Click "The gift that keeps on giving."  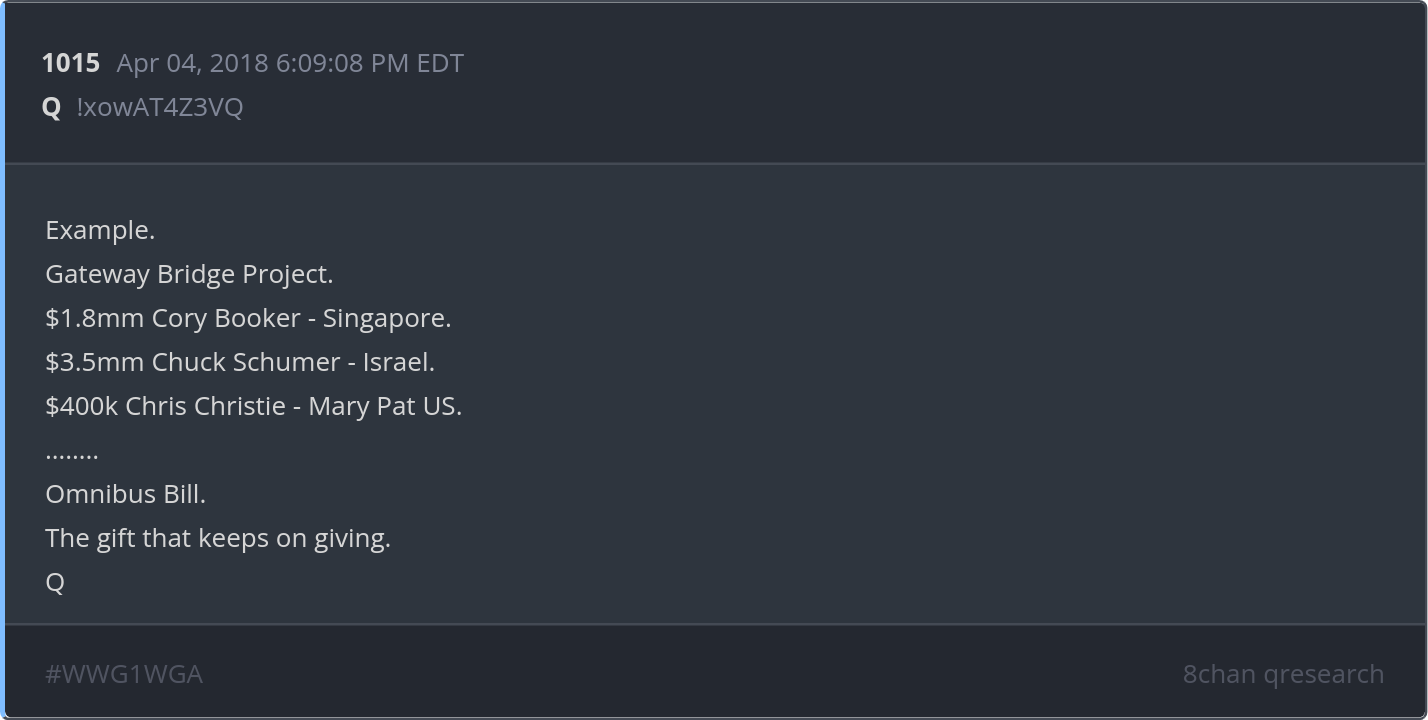point(218,538)
